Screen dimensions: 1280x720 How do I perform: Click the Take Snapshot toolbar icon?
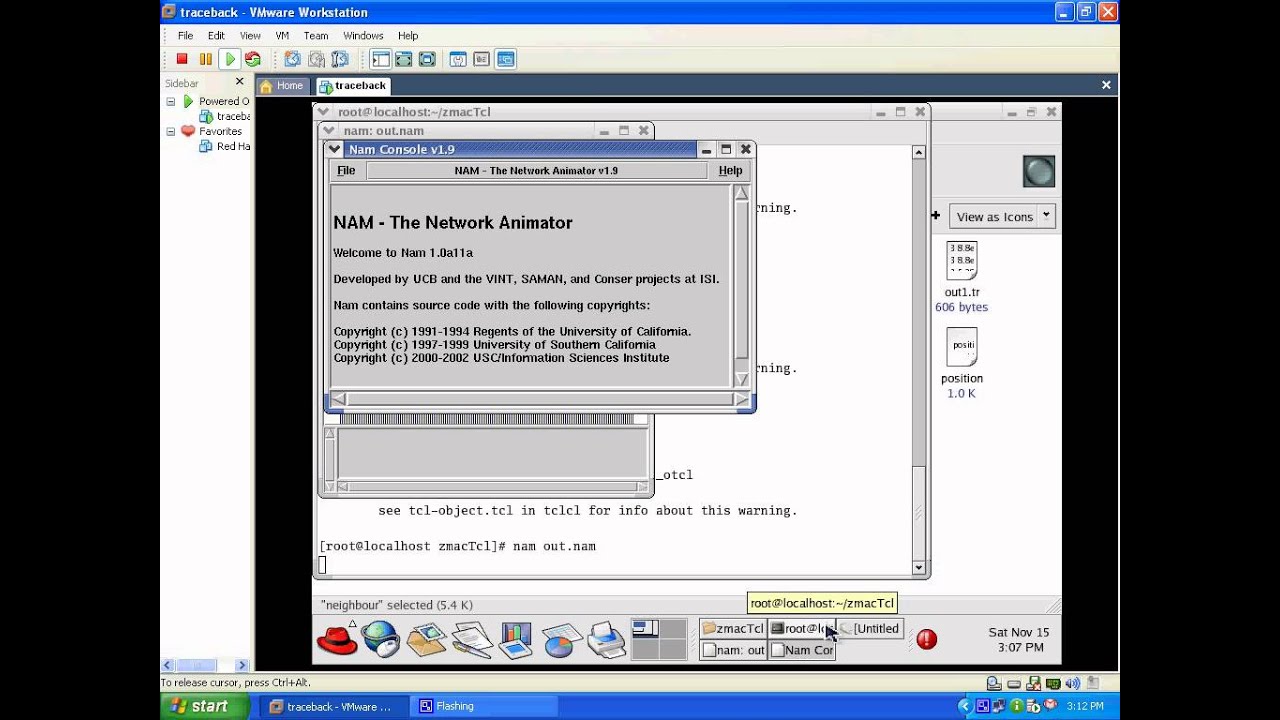[292, 59]
